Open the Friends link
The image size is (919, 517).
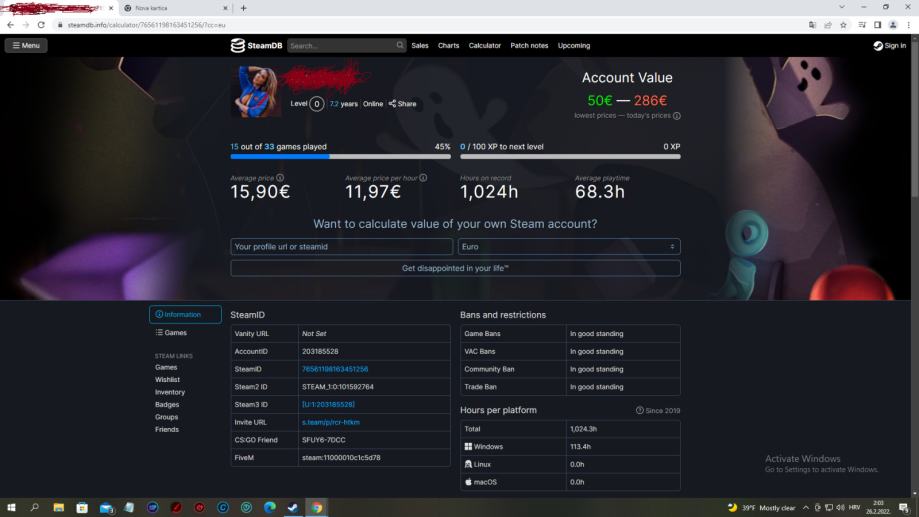(x=167, y=429)
